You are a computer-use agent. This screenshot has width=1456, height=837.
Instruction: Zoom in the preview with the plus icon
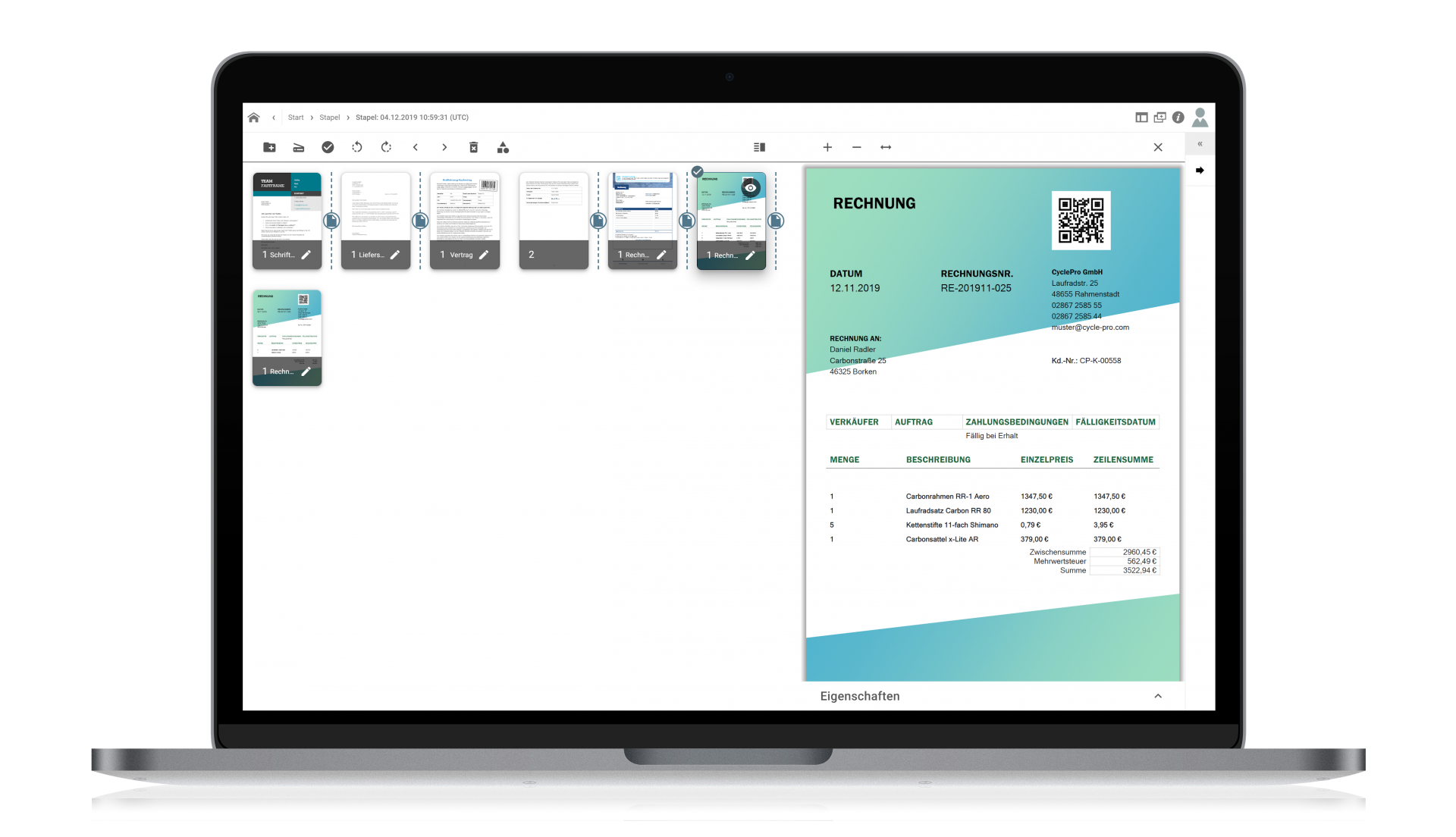827,147
